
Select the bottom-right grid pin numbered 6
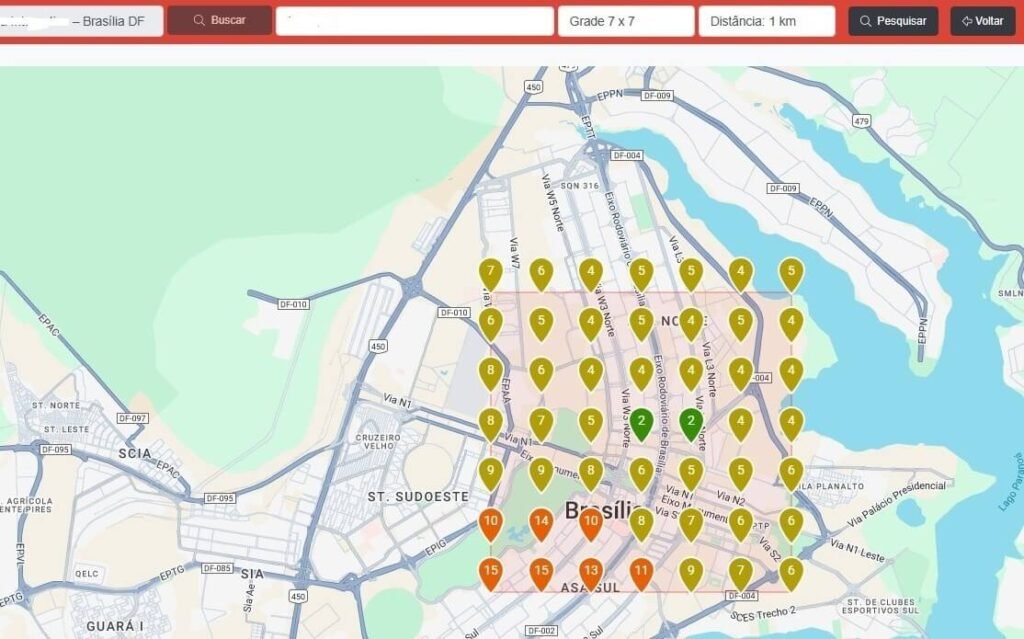pos(791,572)
